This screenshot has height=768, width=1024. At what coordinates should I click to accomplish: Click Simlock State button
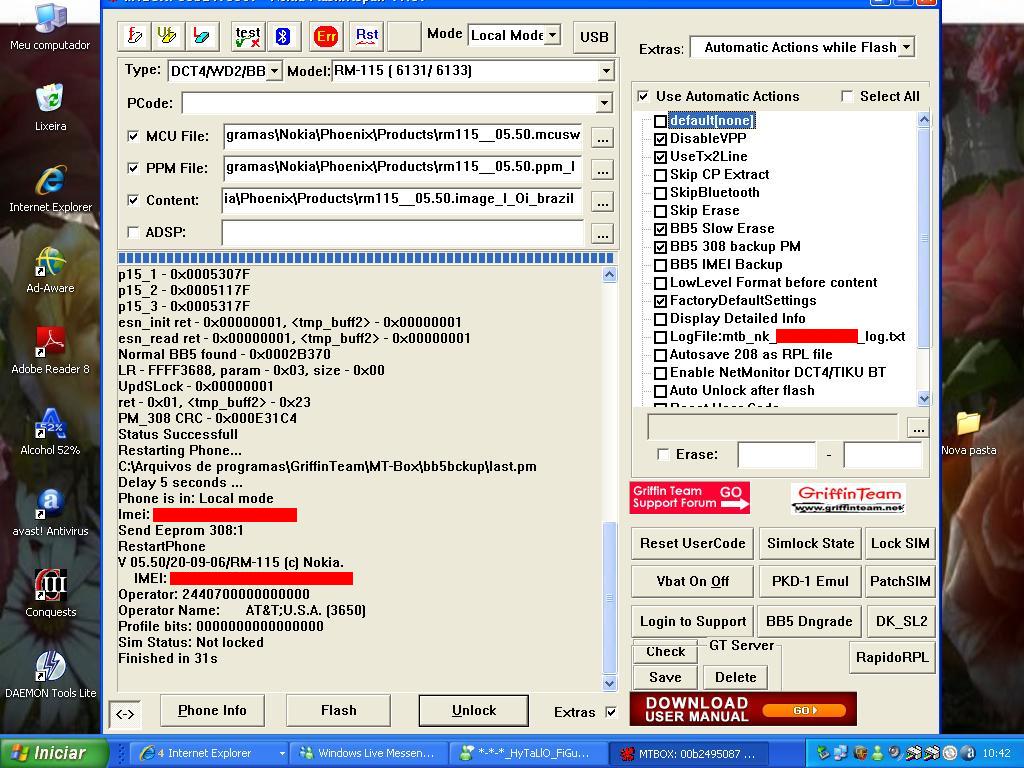810,543
